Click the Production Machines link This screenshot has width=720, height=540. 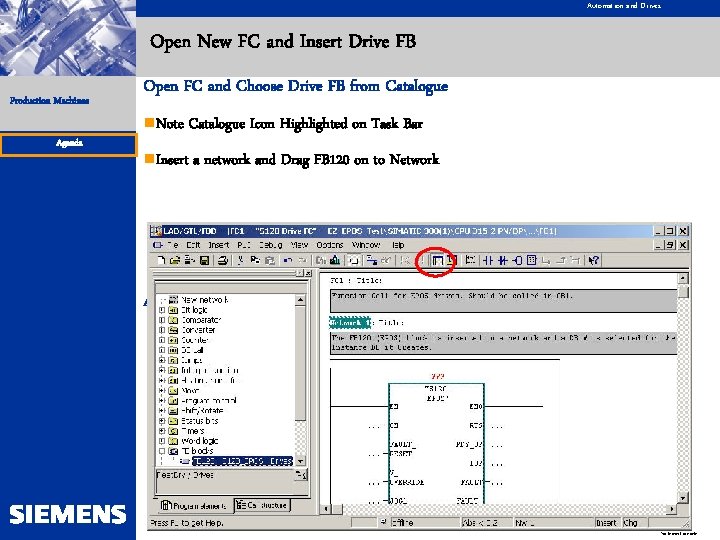click(x=50, y=101)
